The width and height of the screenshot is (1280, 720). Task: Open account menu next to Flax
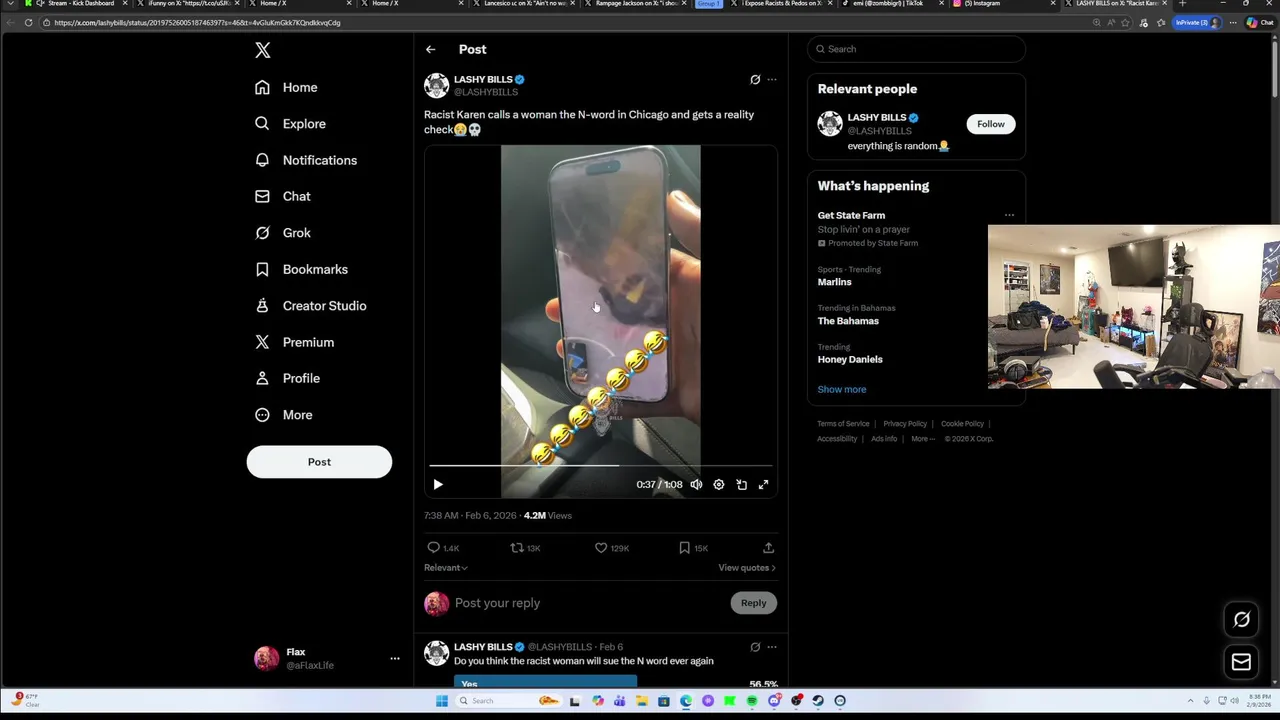(x=395, y=659)
